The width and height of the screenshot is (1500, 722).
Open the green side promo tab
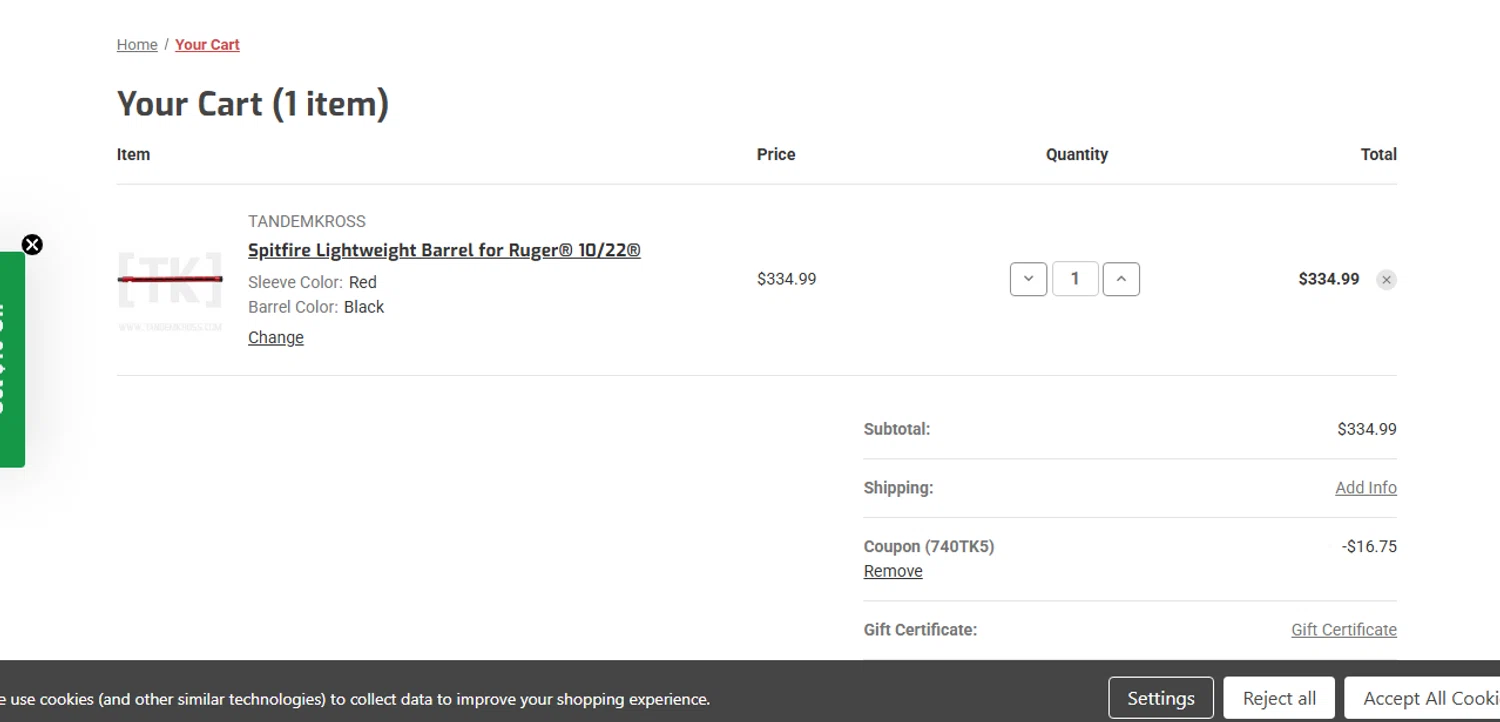click(x=11, y=360)
